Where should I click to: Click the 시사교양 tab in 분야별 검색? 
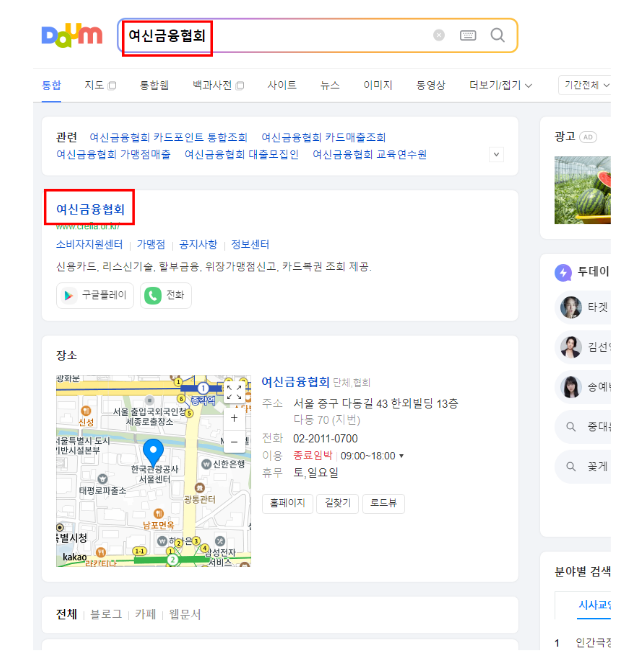(594, 605)
